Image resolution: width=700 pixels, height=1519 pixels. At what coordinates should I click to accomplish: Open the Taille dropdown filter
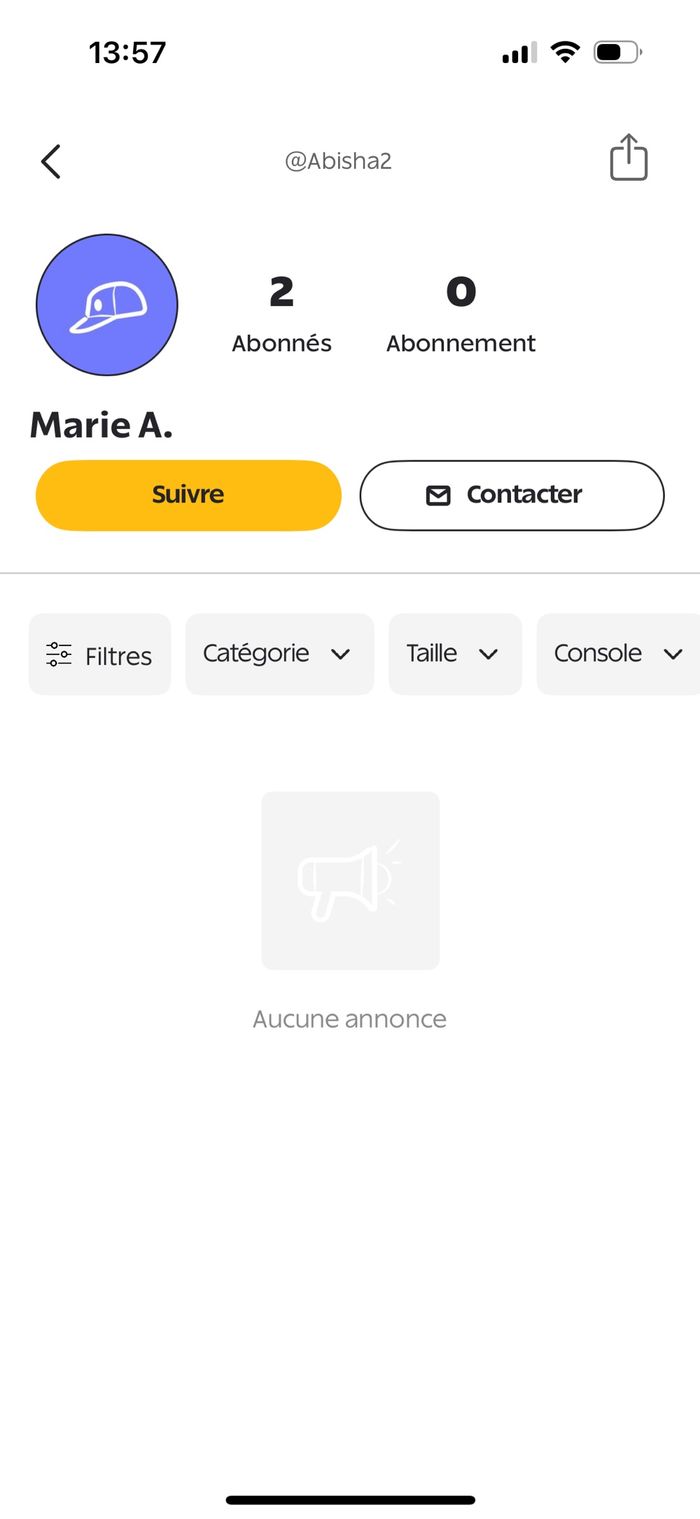[x=455, y=654]
